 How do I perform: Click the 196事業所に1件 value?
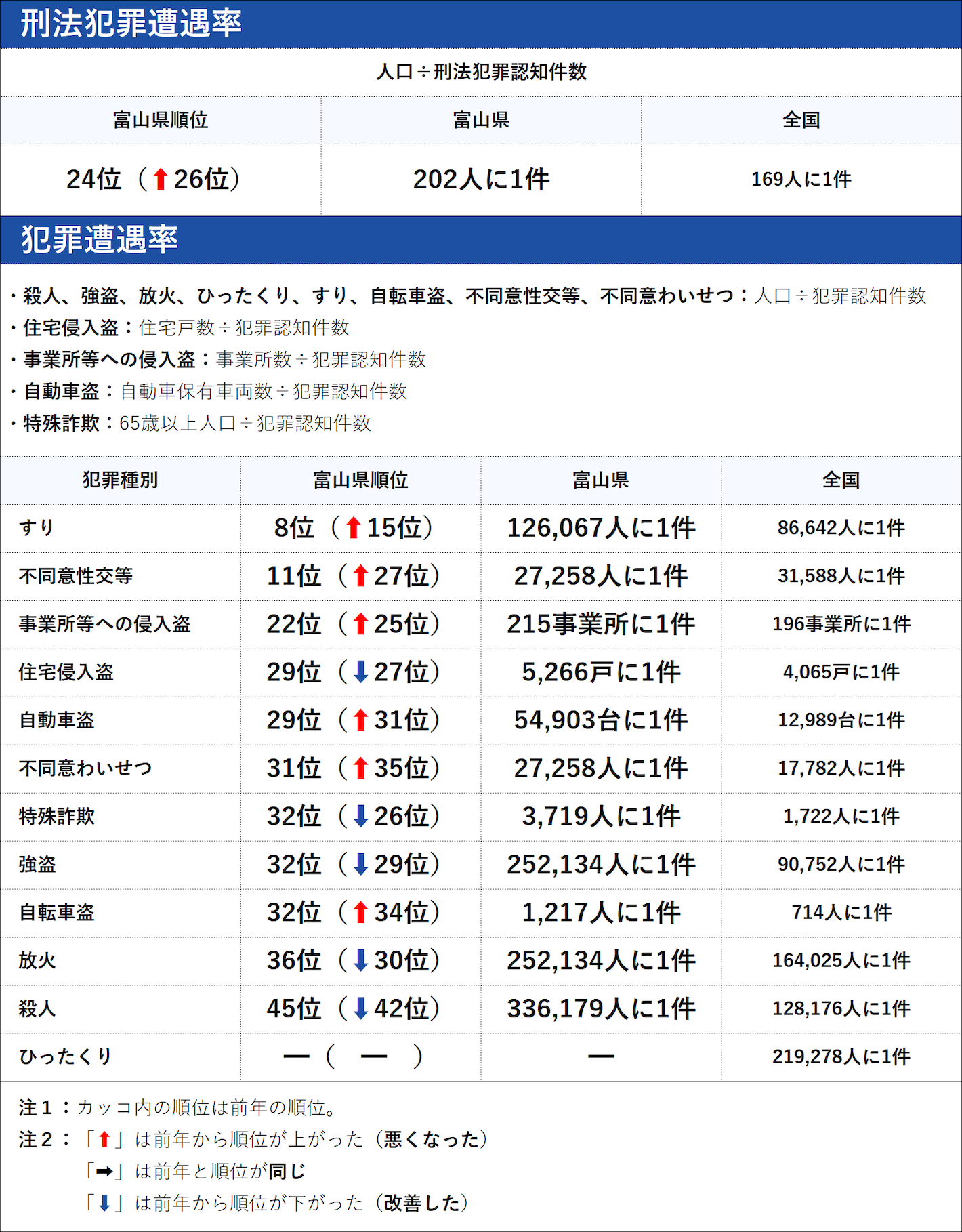click(x=841, y=624)
